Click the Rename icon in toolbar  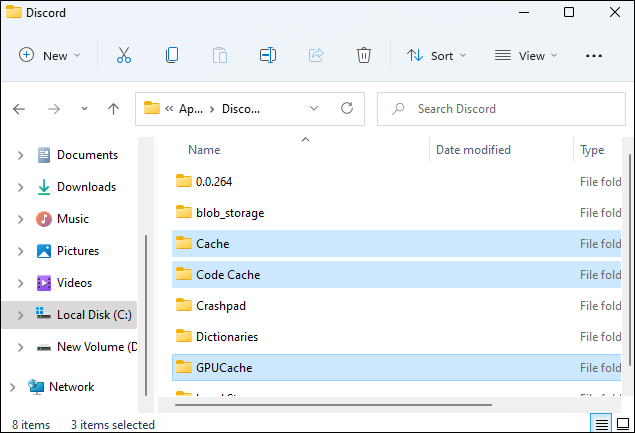(x=268, y=56)
